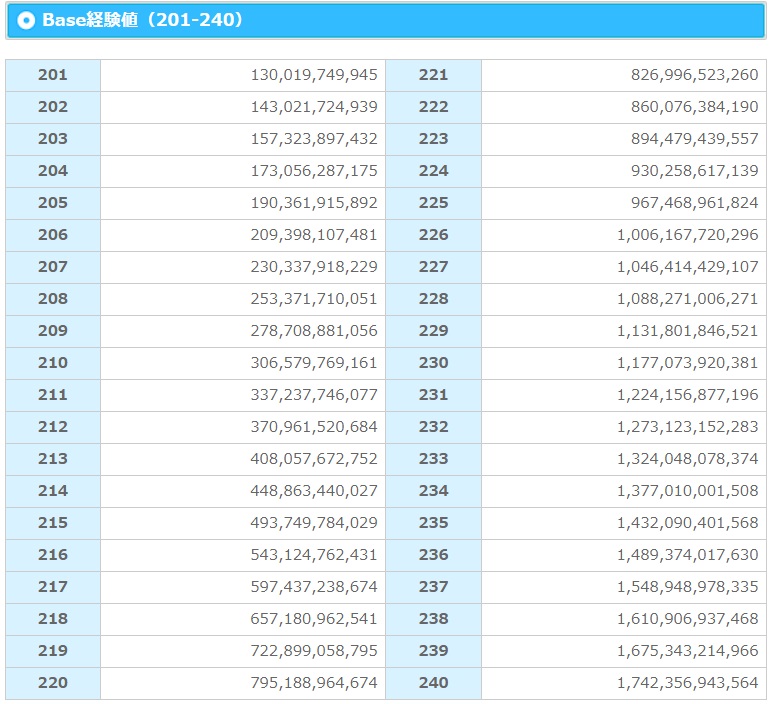
Task: Select level cell 221
Action: pos(434,75)
